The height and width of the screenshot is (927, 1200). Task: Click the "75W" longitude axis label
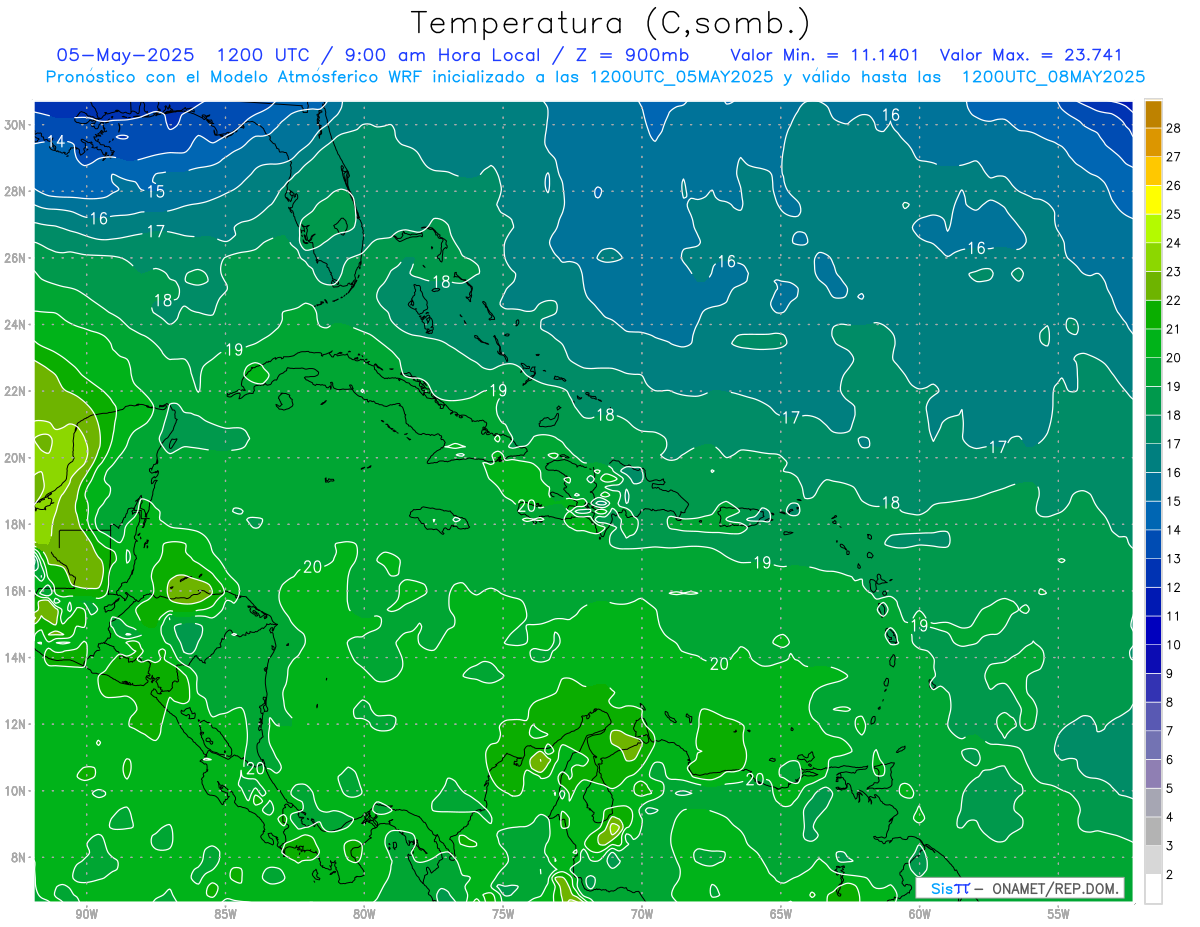pyautogui.click(x=503, y=914)
